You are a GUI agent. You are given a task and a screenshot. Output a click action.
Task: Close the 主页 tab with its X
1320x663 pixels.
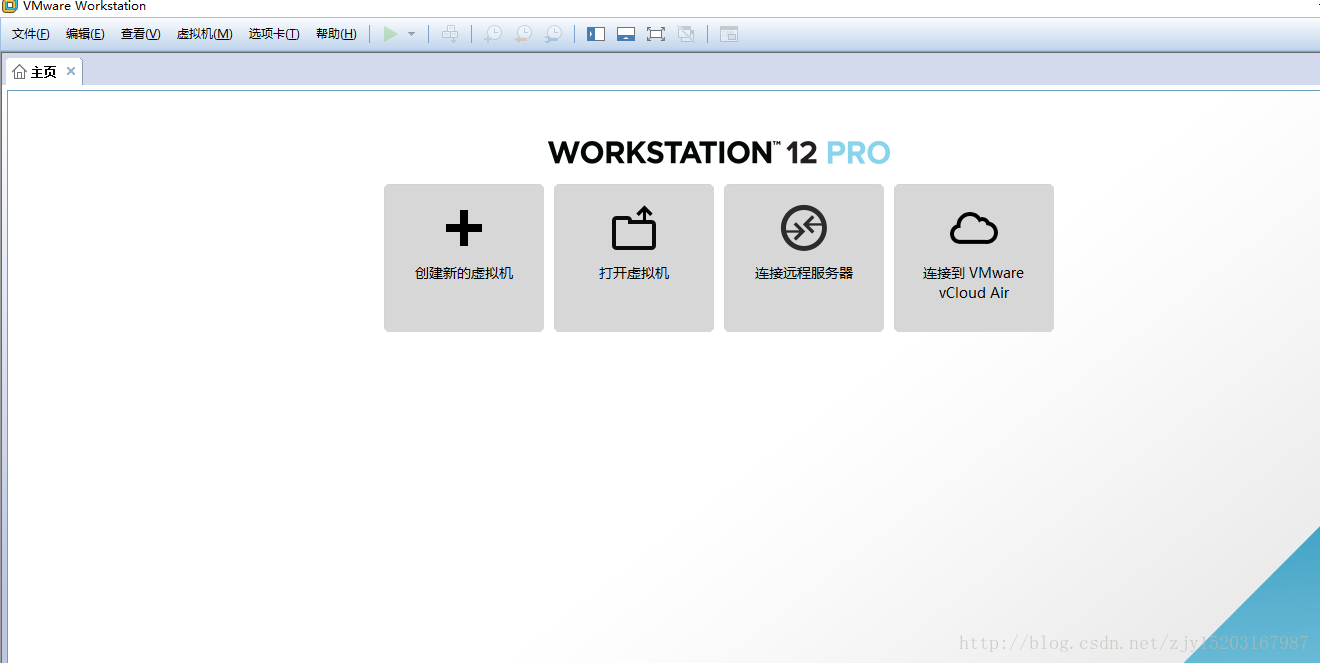71,71
